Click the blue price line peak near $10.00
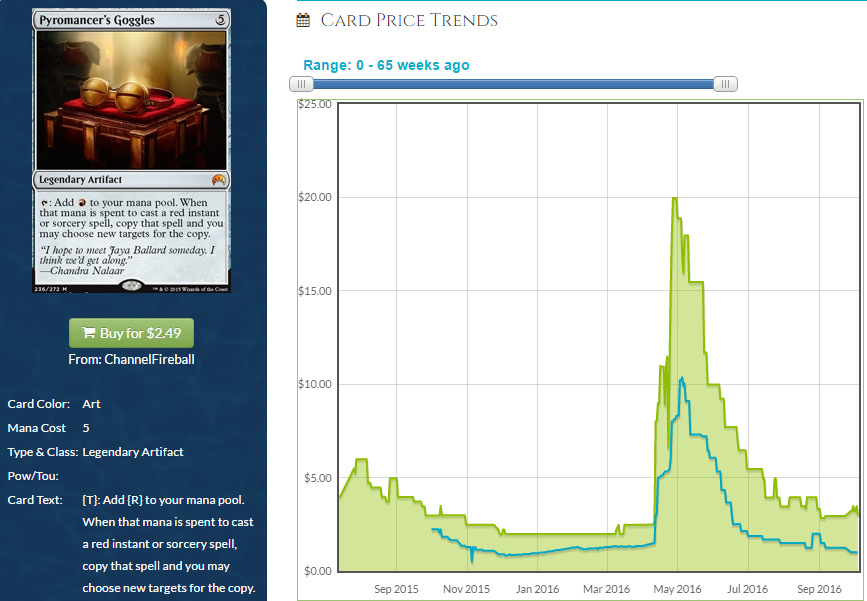Image resolution: width=867 pixels, height=601 pixels. point(682,378)
